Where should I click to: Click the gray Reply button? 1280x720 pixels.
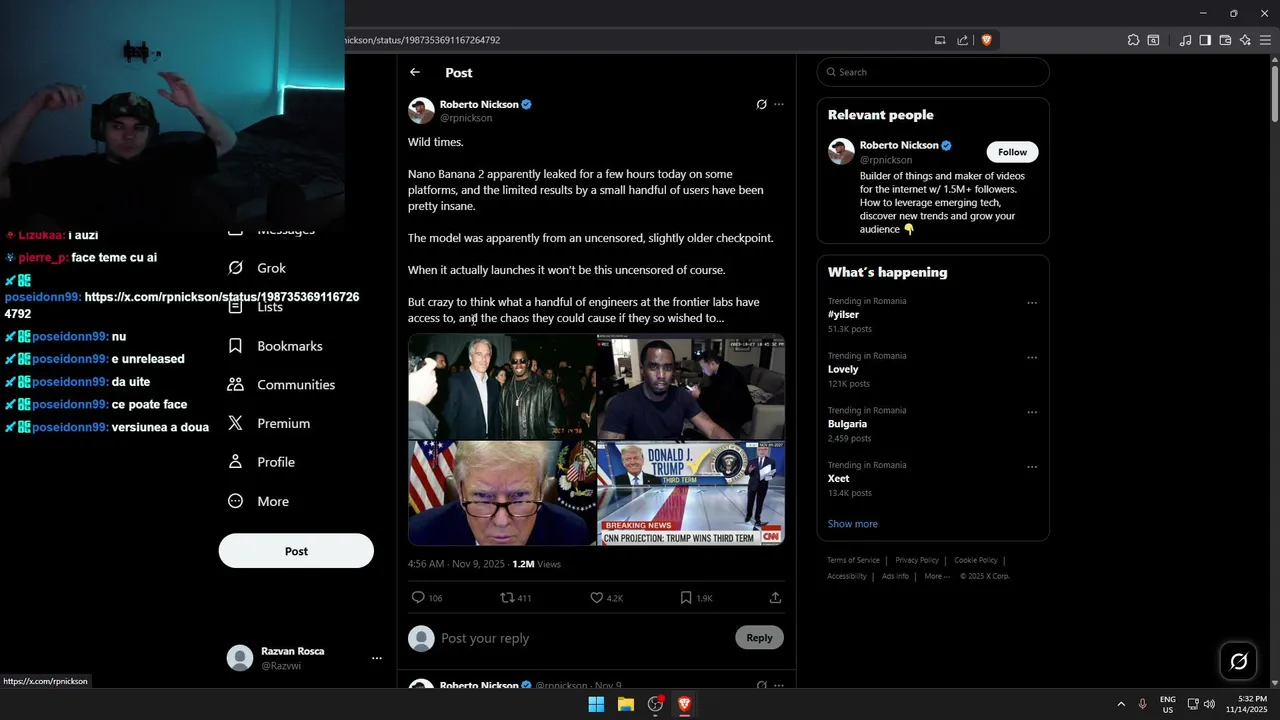[x=759, y=638]
